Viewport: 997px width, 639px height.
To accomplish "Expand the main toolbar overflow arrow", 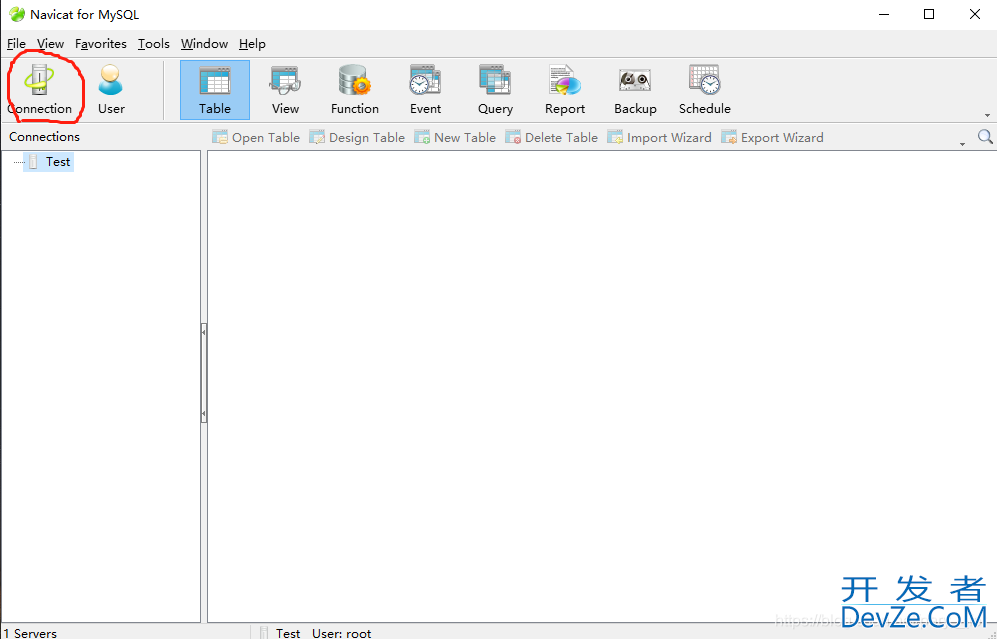I will (987, 116).
